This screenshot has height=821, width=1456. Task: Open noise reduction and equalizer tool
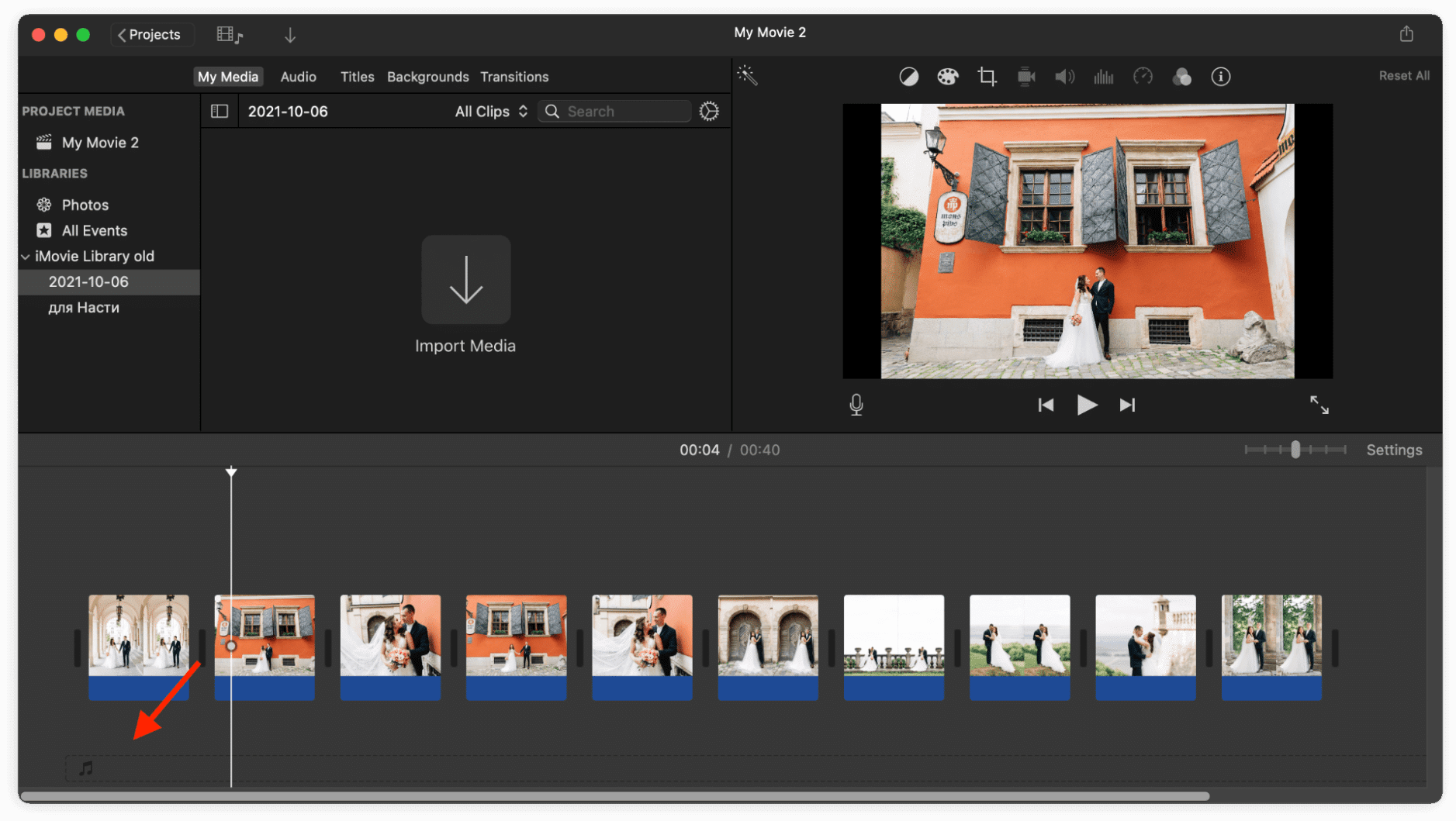pos(1103,77)
